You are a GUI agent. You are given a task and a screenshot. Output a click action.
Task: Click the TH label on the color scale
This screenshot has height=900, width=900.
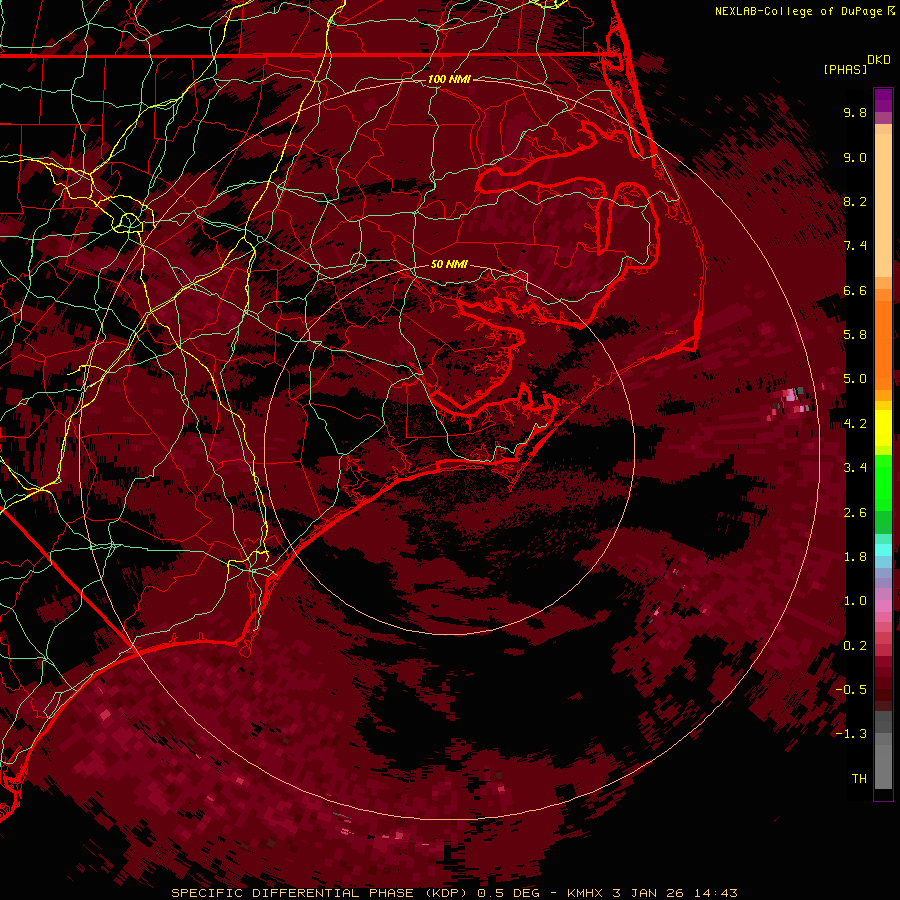[859, 779]
